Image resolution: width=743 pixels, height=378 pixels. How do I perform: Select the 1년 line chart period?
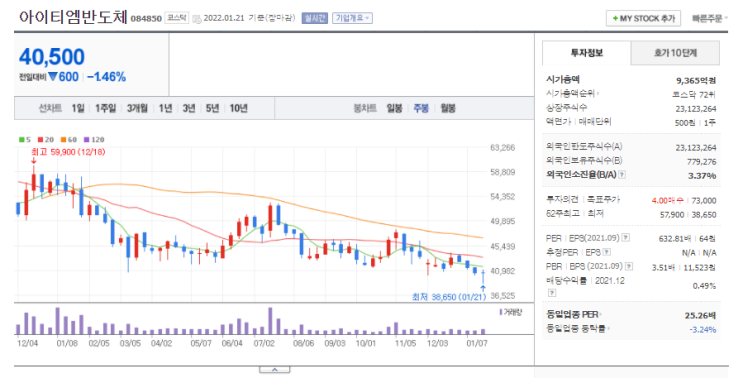(165, 108)
